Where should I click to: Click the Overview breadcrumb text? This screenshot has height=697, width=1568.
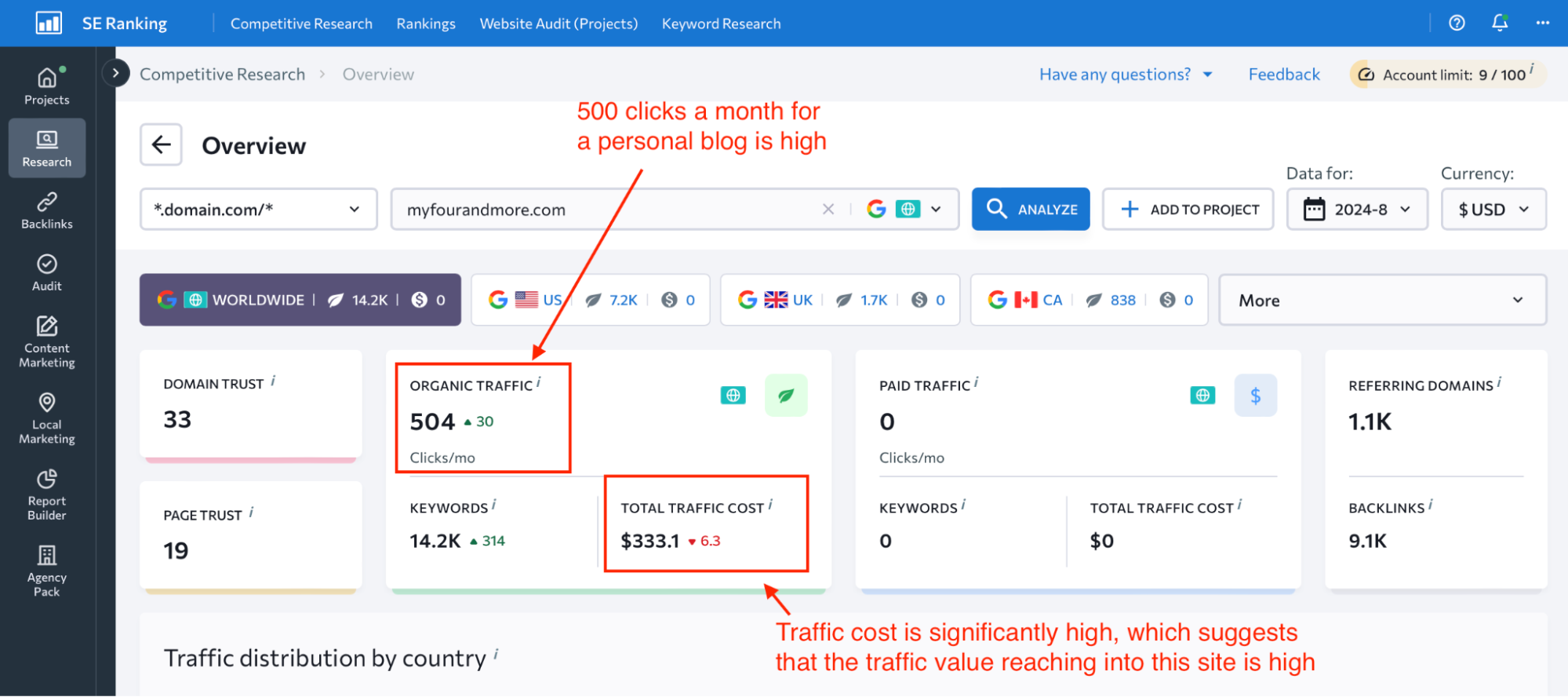pyautogui.click(x=378, y=75)
